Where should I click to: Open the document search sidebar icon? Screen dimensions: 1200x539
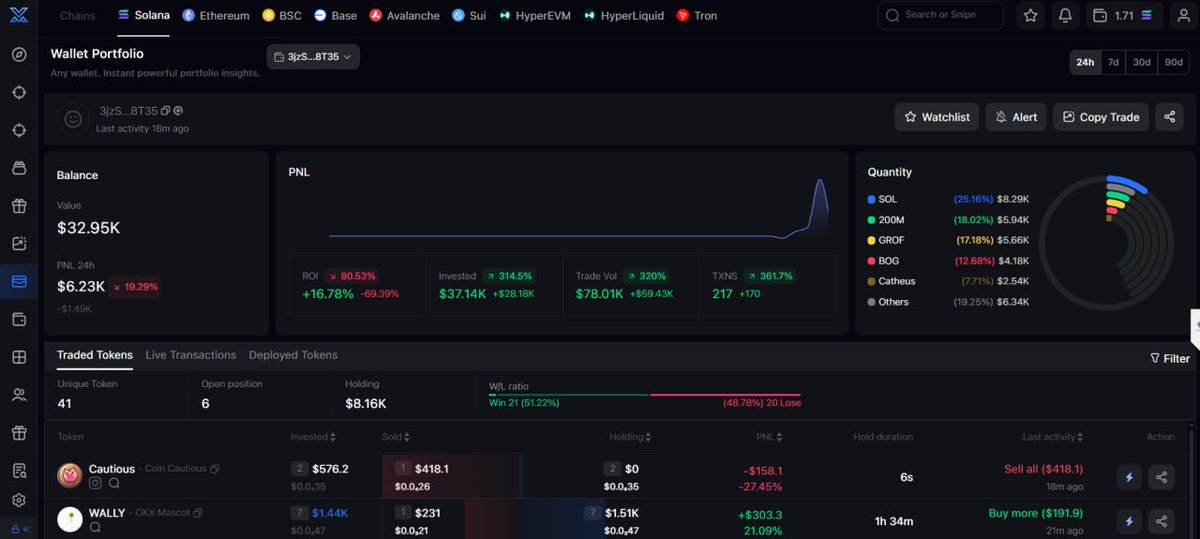click(19, 471)
